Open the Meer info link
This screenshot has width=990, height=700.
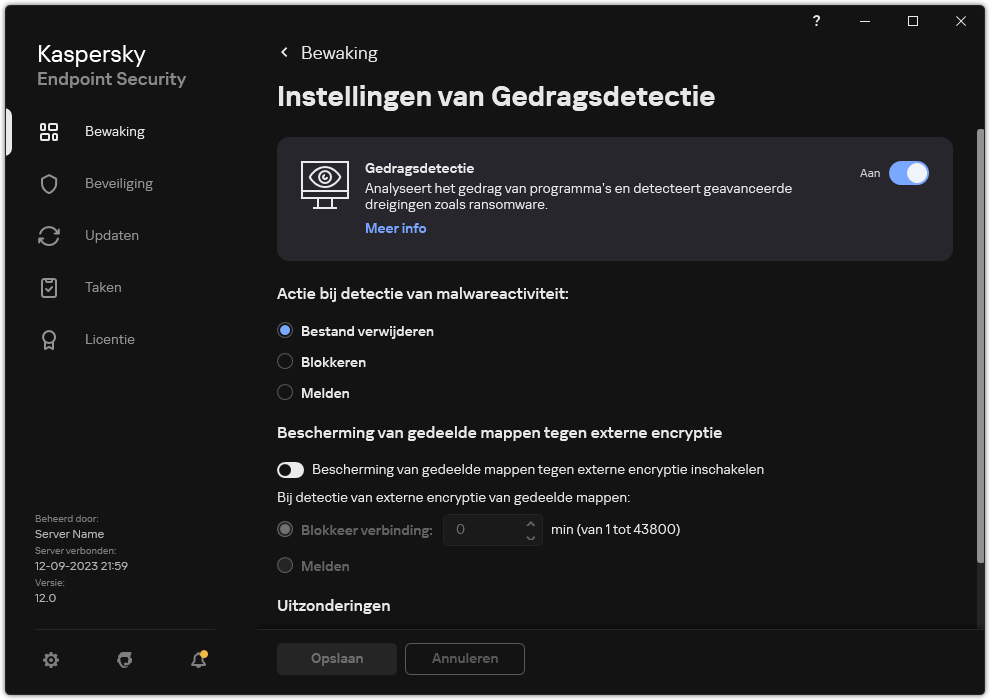point(395,228)
